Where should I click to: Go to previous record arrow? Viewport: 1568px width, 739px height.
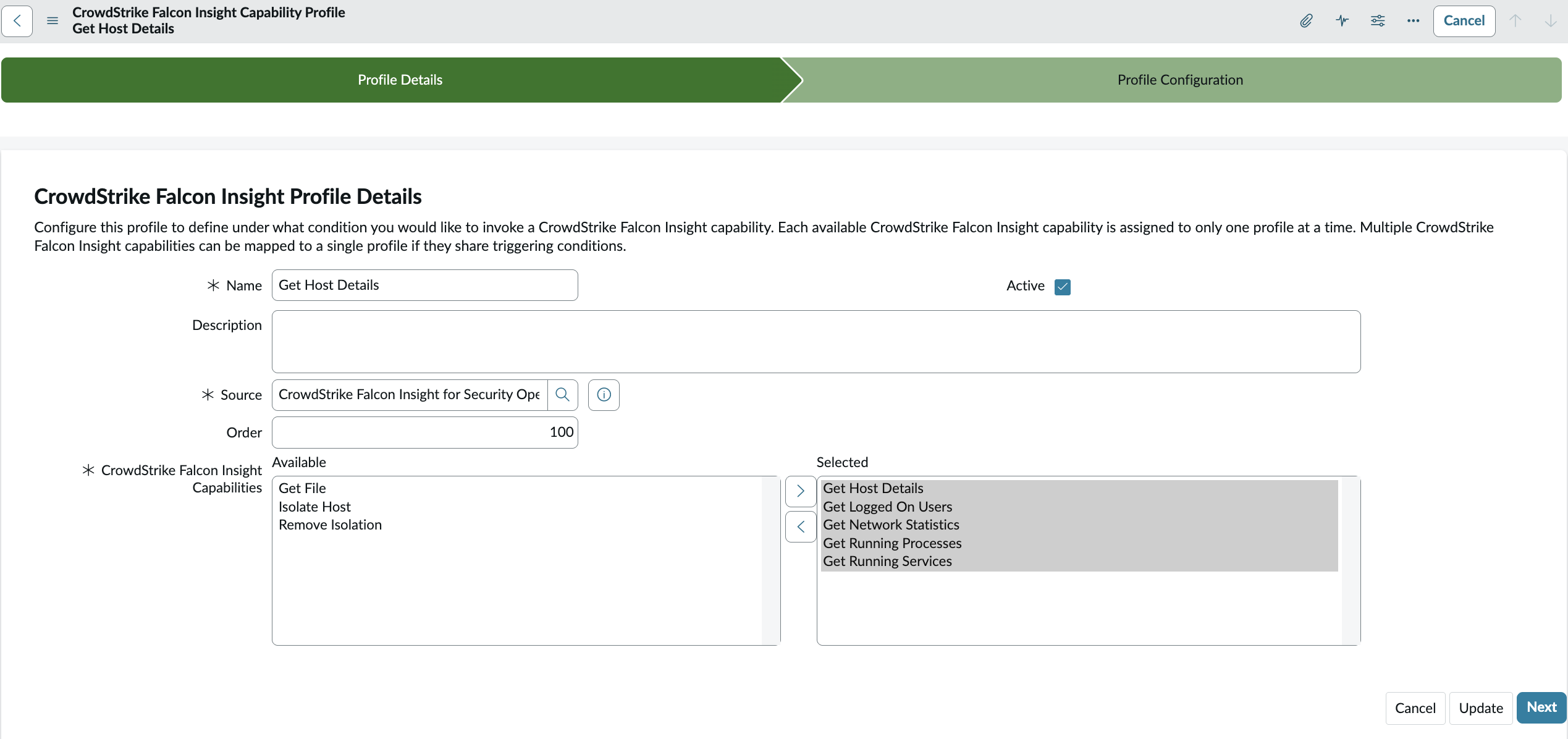pyautogui.click(x=1515, y=21)
